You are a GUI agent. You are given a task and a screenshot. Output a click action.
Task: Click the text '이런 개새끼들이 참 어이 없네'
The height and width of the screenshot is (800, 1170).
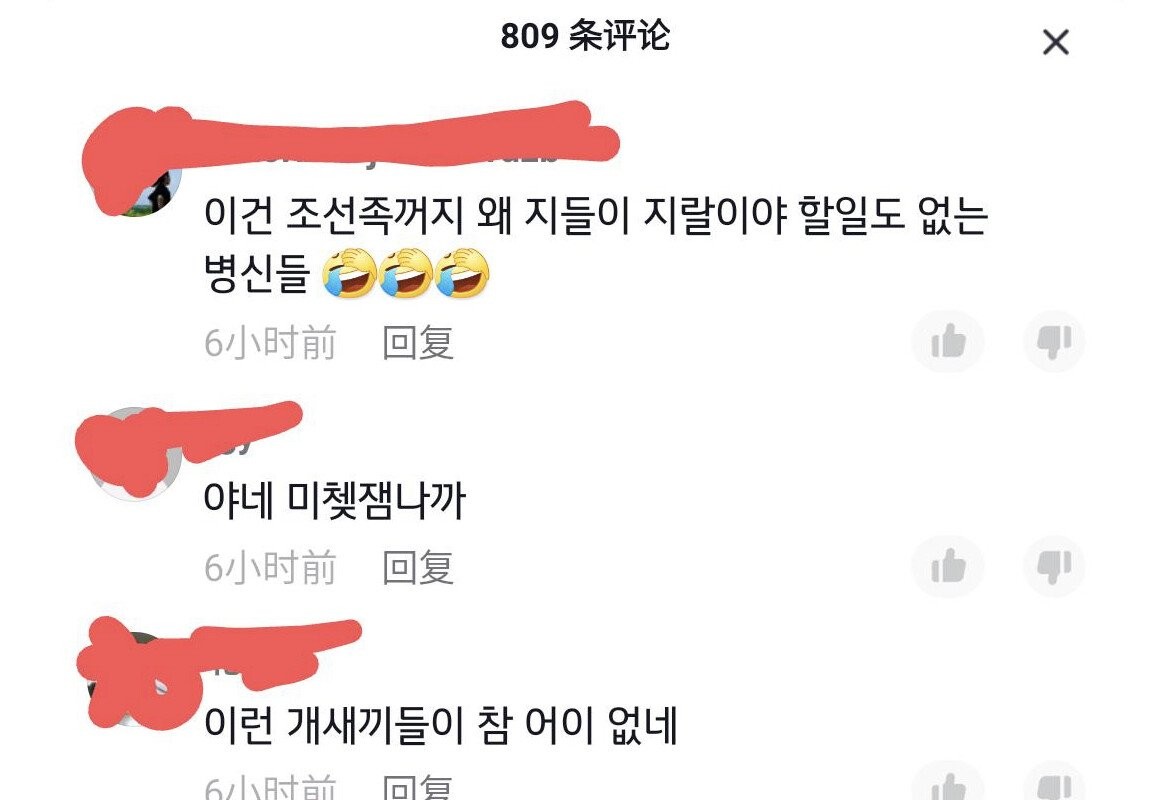click(441, 725)
